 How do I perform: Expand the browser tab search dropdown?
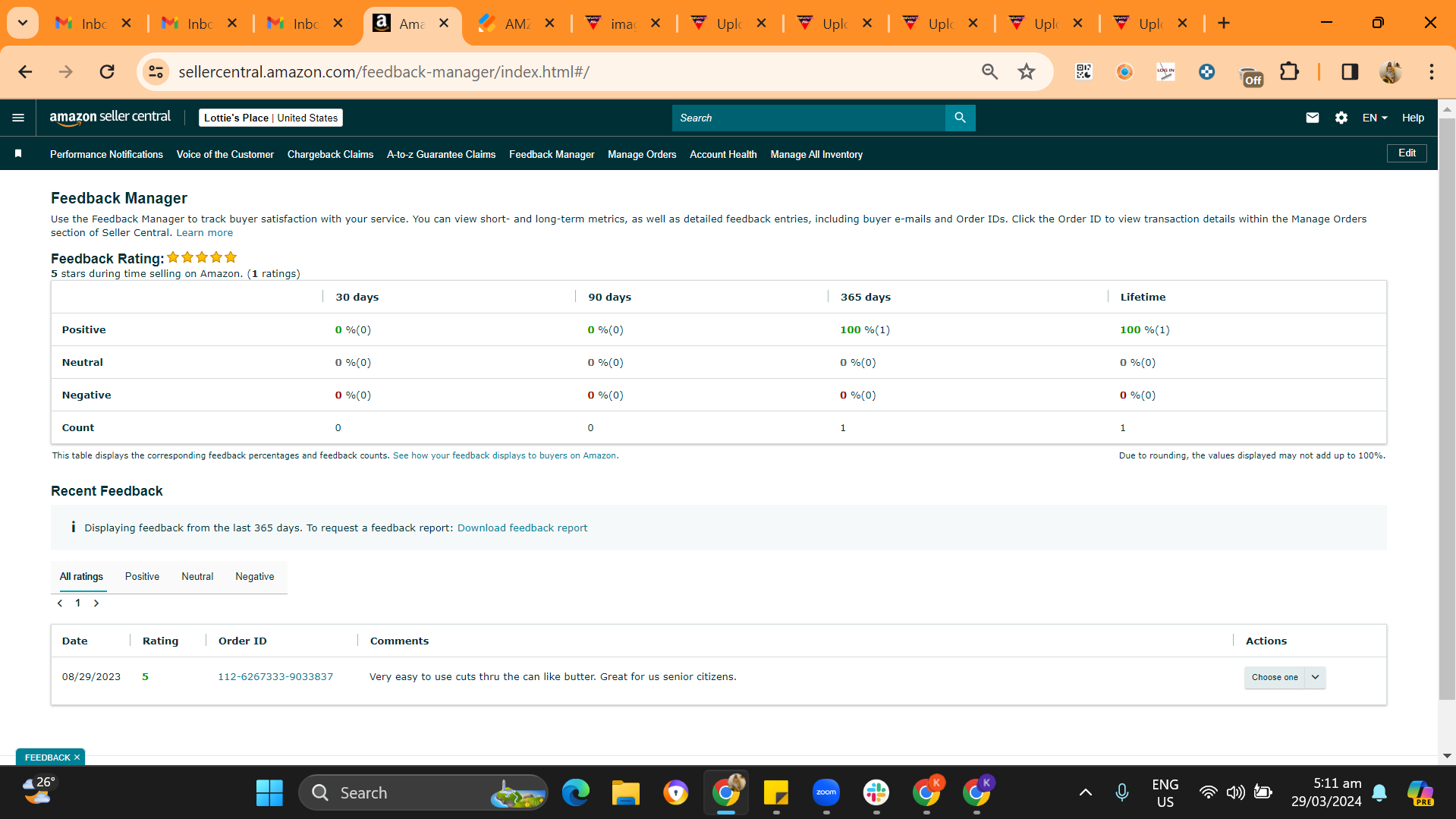point(23,23)
